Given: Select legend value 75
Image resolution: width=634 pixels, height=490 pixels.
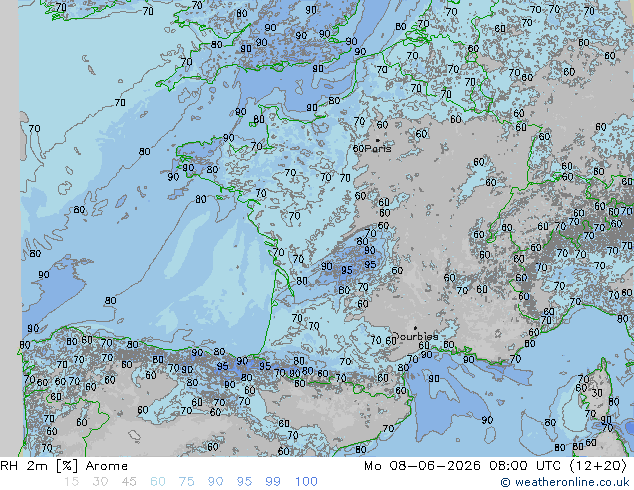Looking at the screenshot, I should pos(186,482).
